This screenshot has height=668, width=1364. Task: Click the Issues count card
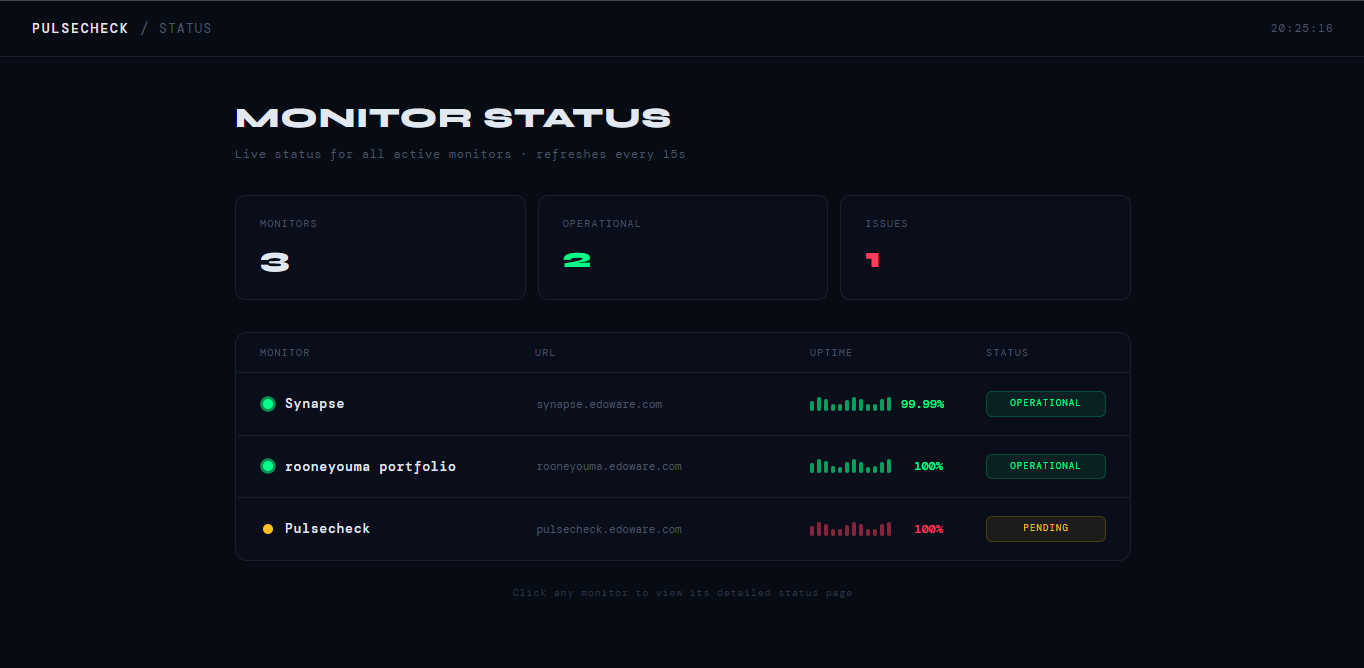point(985,247)
